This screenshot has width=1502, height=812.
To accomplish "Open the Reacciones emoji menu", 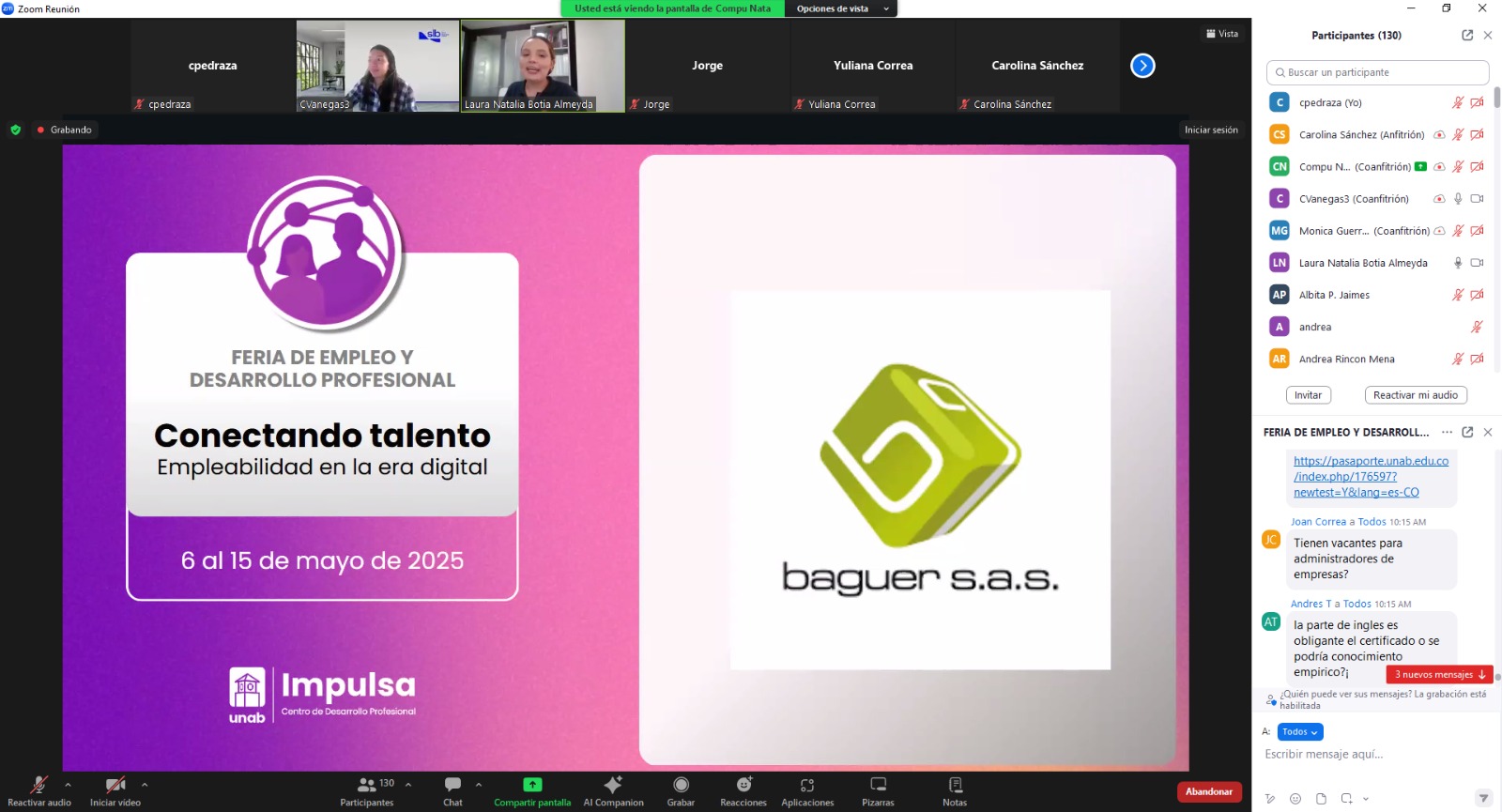I will pyautogui.click(x=743, y=786).
